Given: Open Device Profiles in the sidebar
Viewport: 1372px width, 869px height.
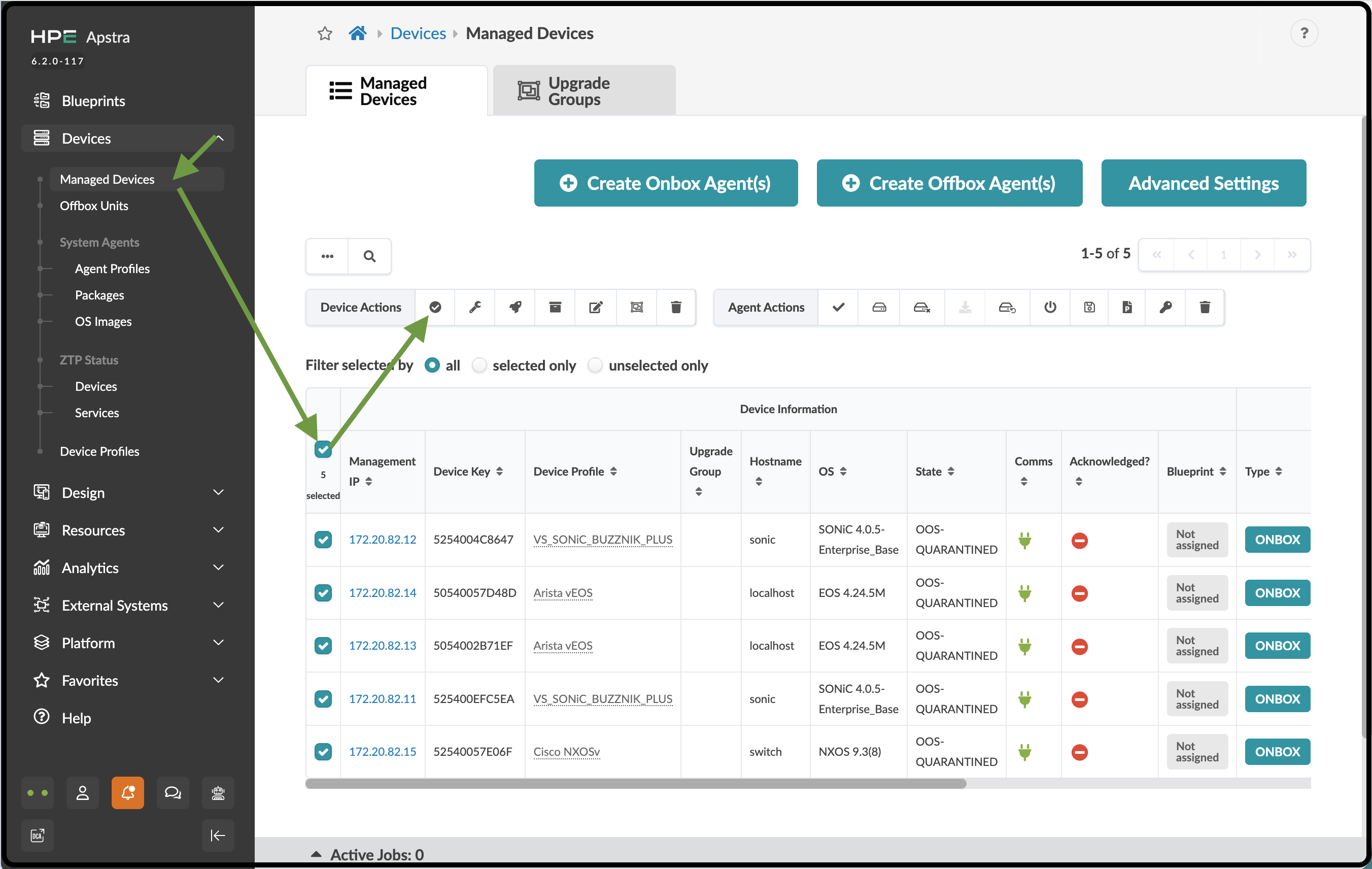Looking at the screenshot, I should [x=100, y=451].
